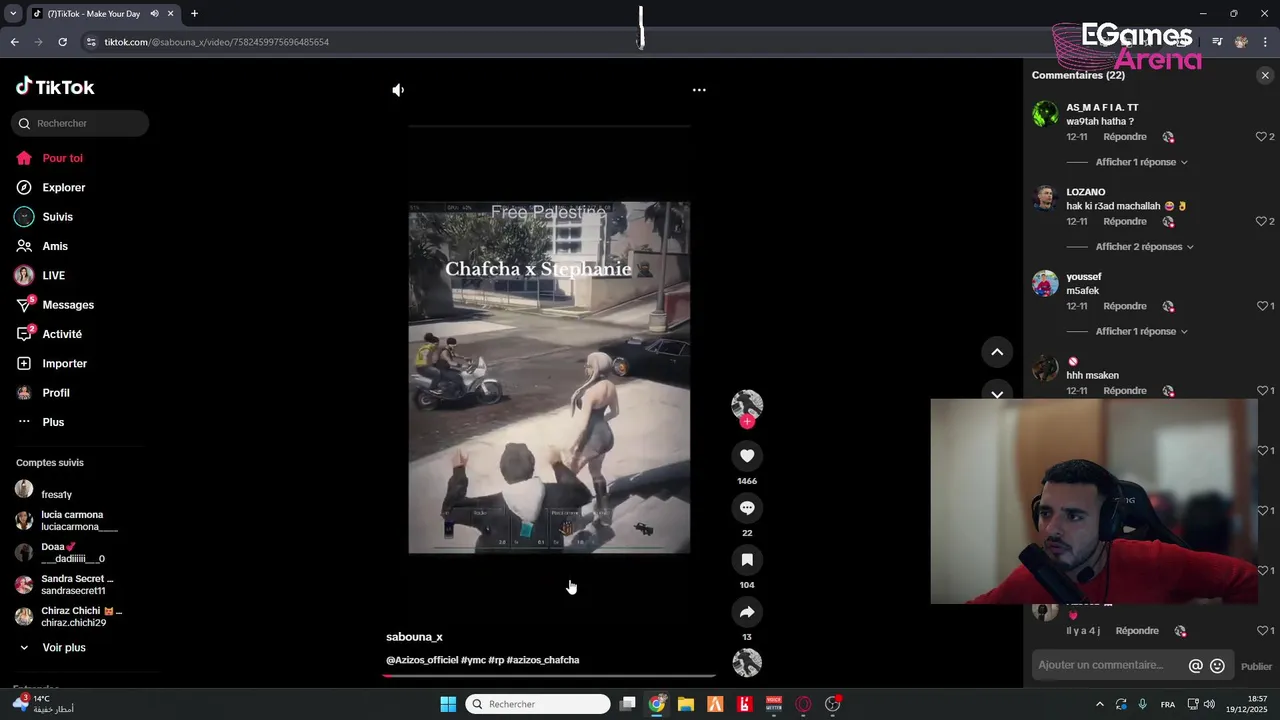Click the taskbar Rechercher search box
Viewport: 1280px width, 720px height.
[x=537, y=704]
